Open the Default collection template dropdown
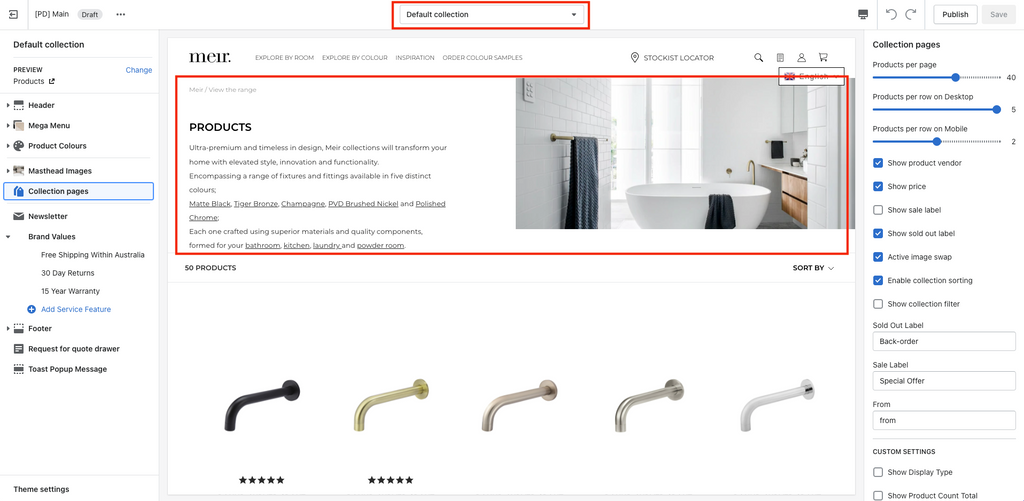1024x501 pixels. pos(491,14)
